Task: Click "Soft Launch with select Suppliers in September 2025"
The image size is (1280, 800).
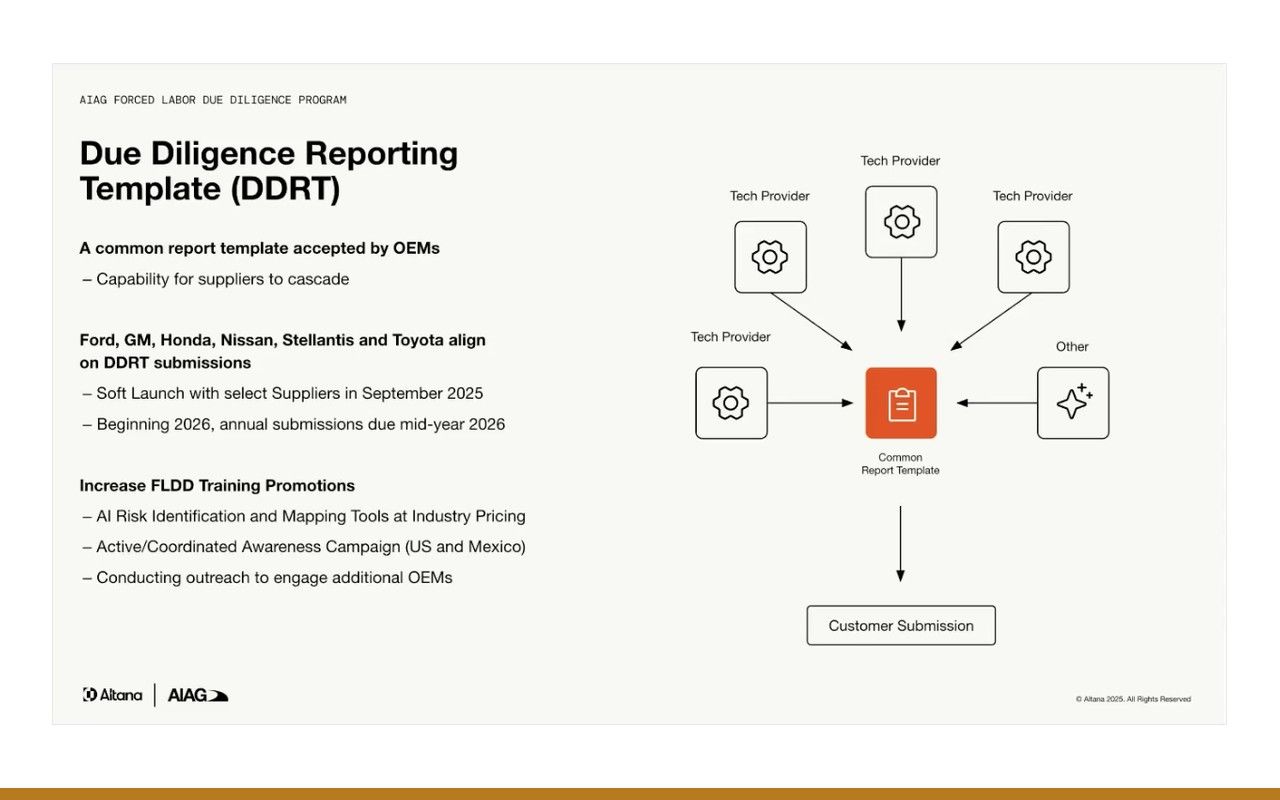Action: point(283,393)
